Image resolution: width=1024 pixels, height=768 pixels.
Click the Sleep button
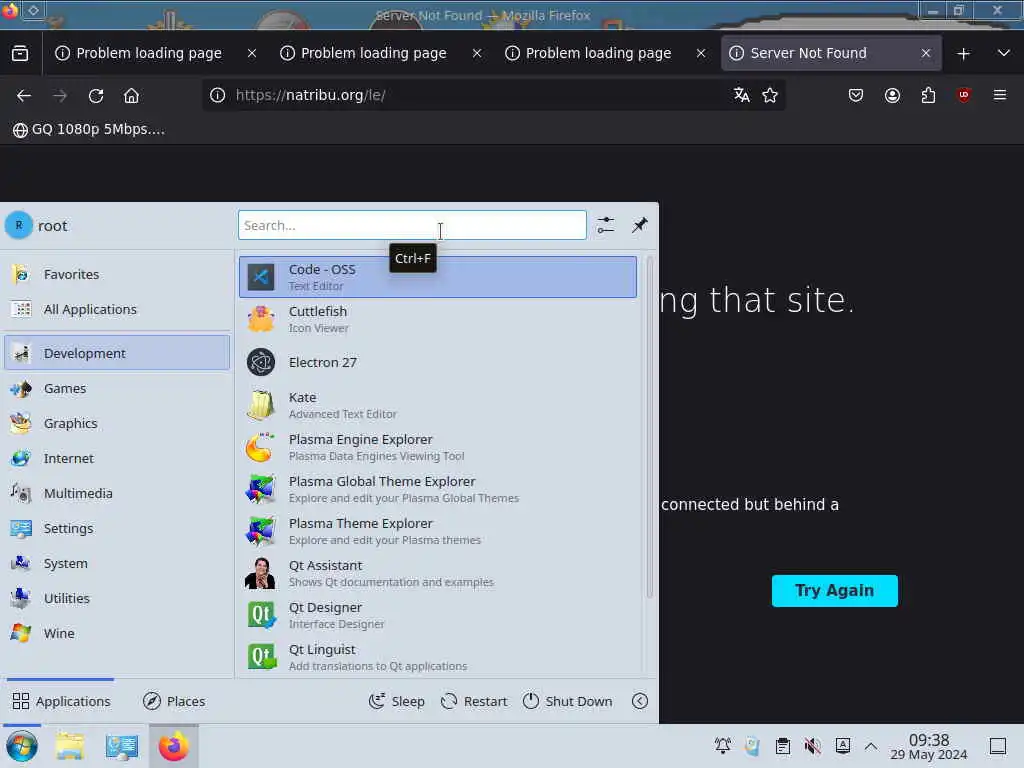[x=396, y=701]
